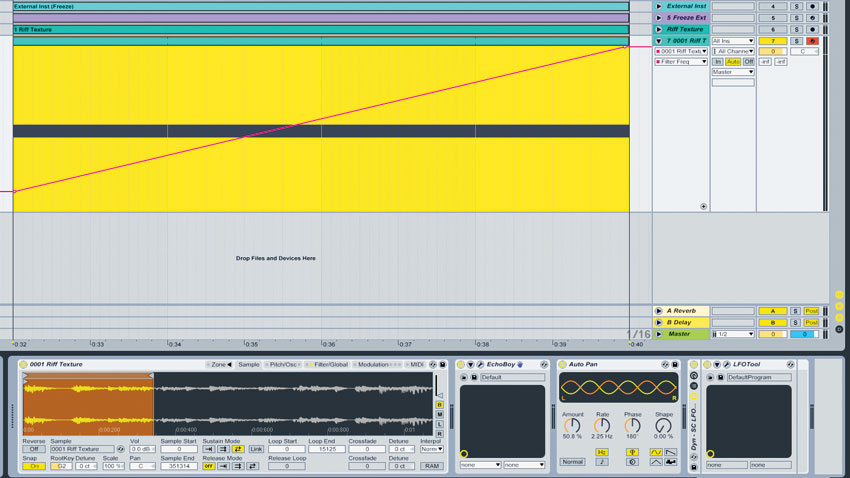Toggle the 0001 Riff Texture device on/off

(23, 365)
